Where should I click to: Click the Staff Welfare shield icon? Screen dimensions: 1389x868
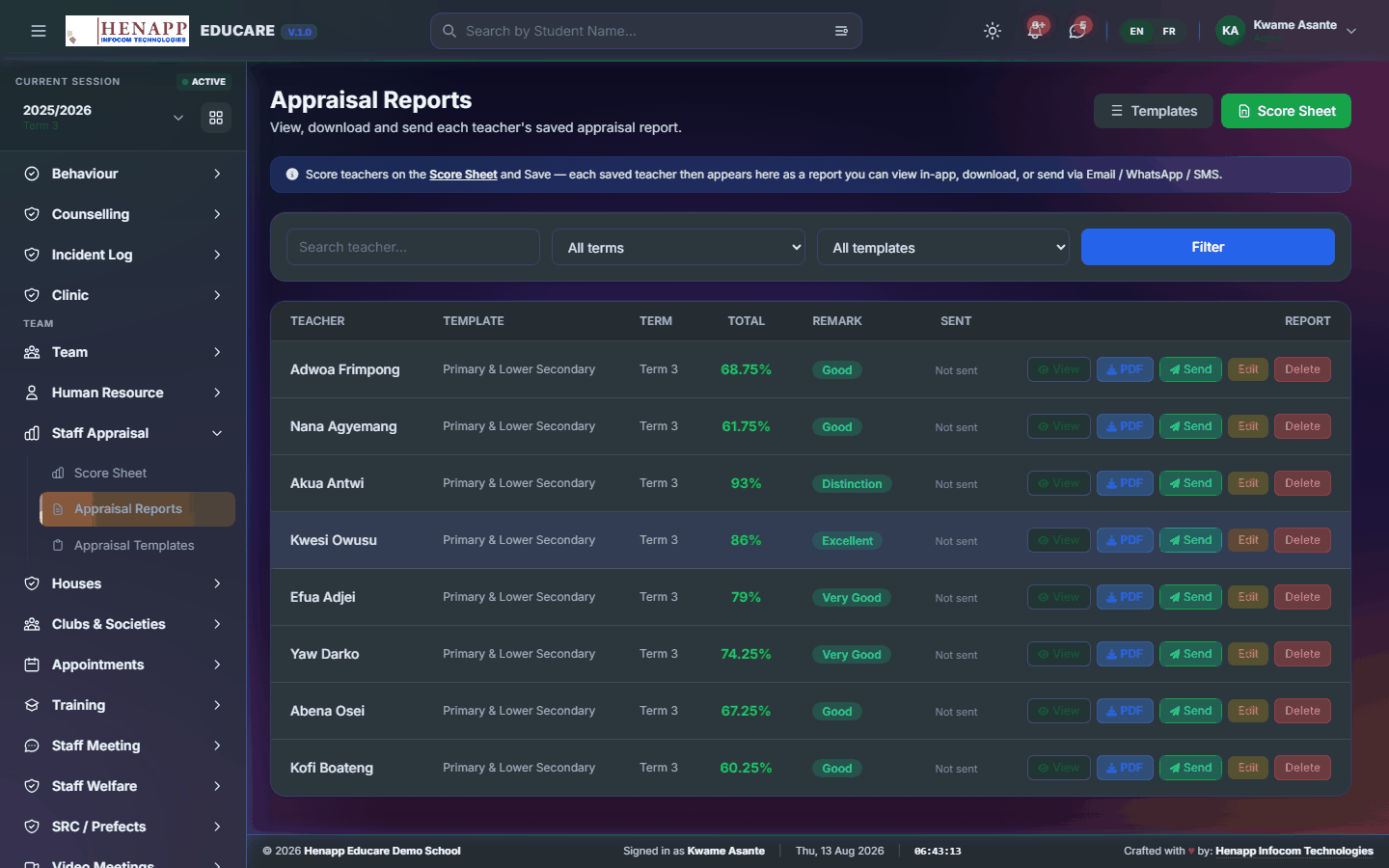tap(32, 786)
